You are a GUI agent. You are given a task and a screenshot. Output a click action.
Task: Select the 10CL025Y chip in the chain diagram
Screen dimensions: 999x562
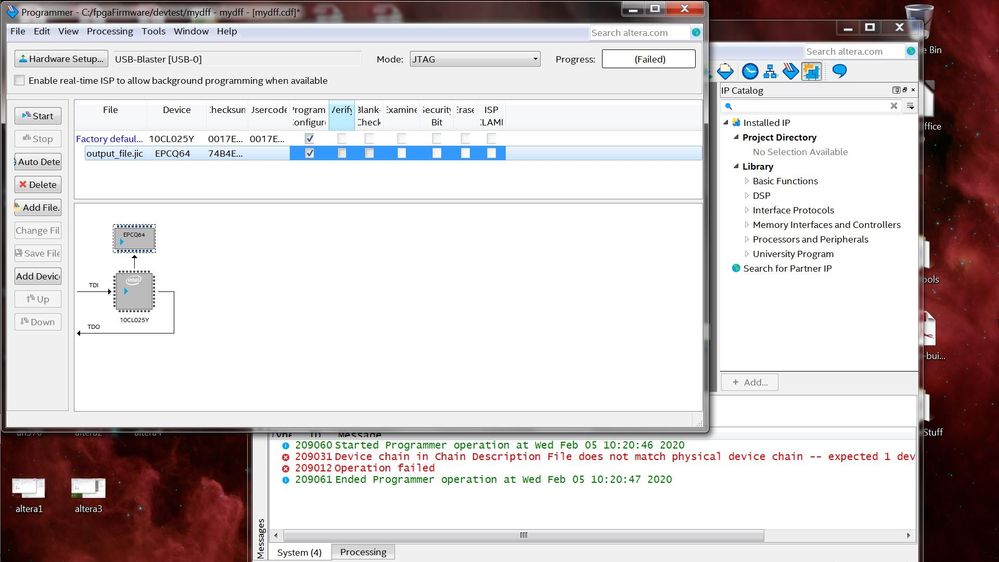(x=134, y=292)
